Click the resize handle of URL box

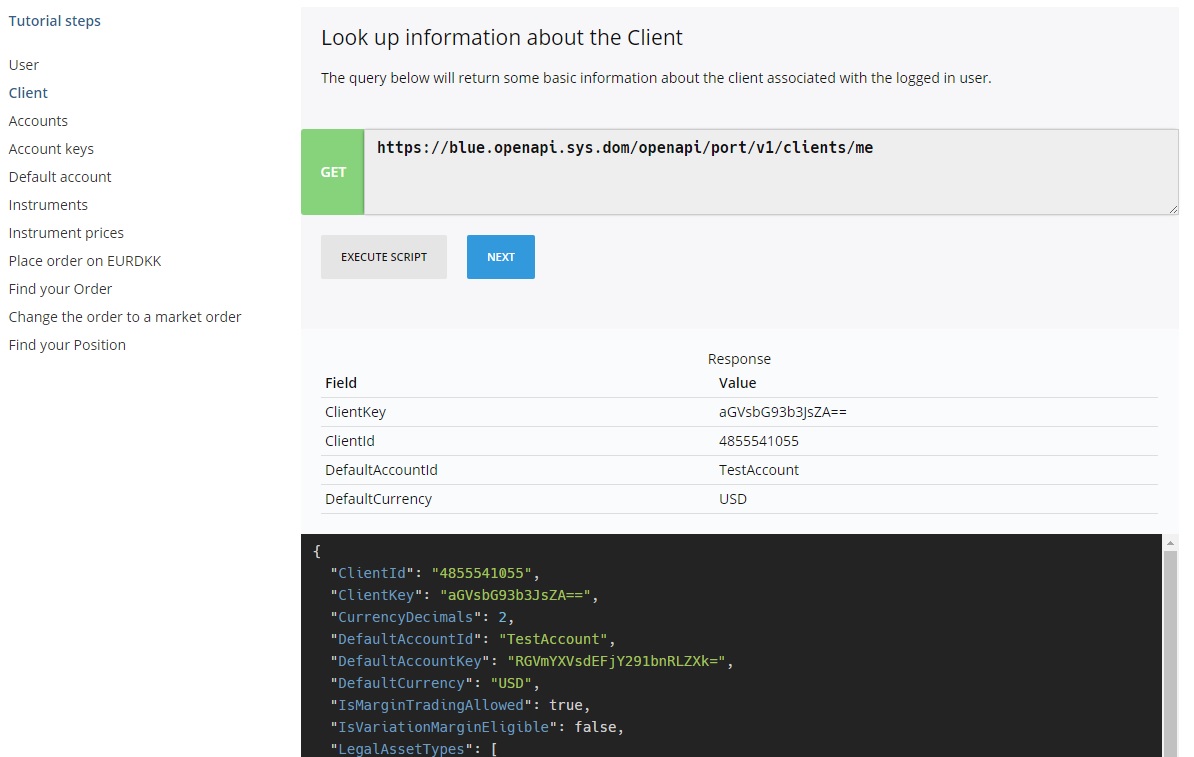point(1173,209)
